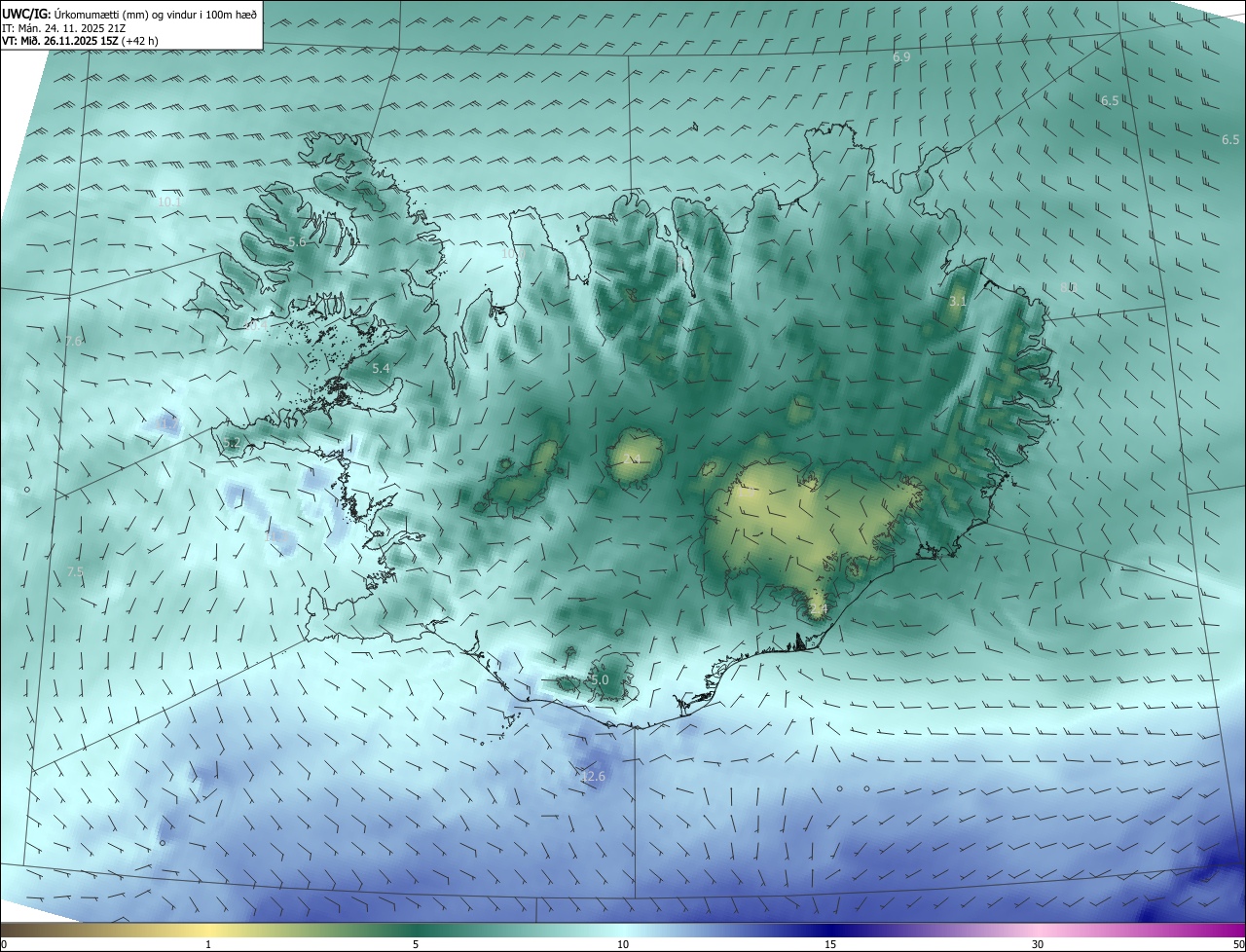1246x952 pixels.
Task: Click the "VT: Mið. 26.11.2025 15Z (+42 h)" line
Action: tap(80, 41)
